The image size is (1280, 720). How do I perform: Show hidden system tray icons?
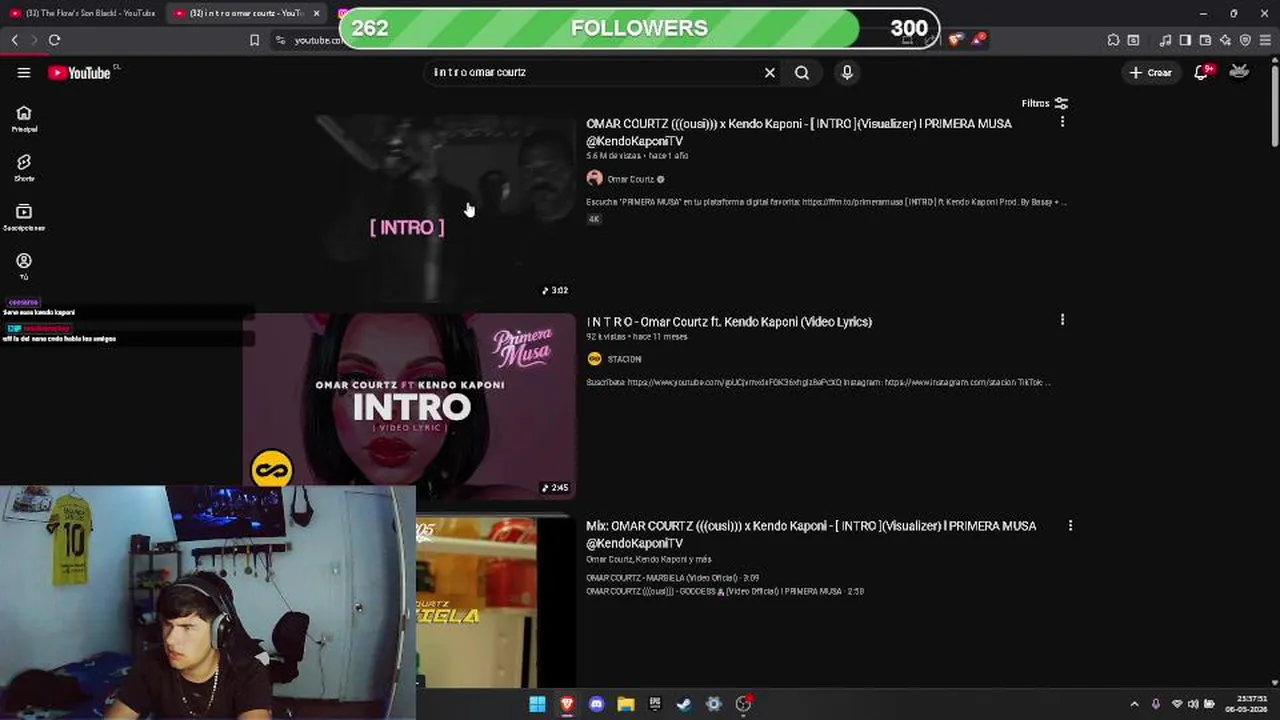click(1134, 704)
